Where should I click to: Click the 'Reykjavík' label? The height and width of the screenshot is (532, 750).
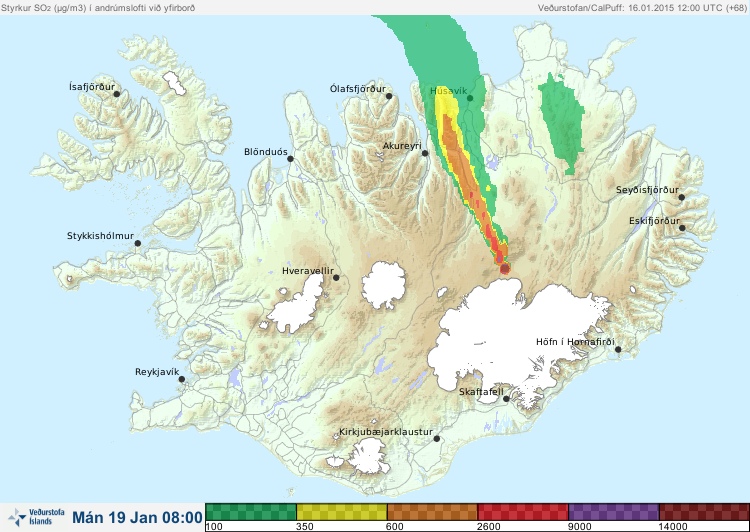point(157,372)
